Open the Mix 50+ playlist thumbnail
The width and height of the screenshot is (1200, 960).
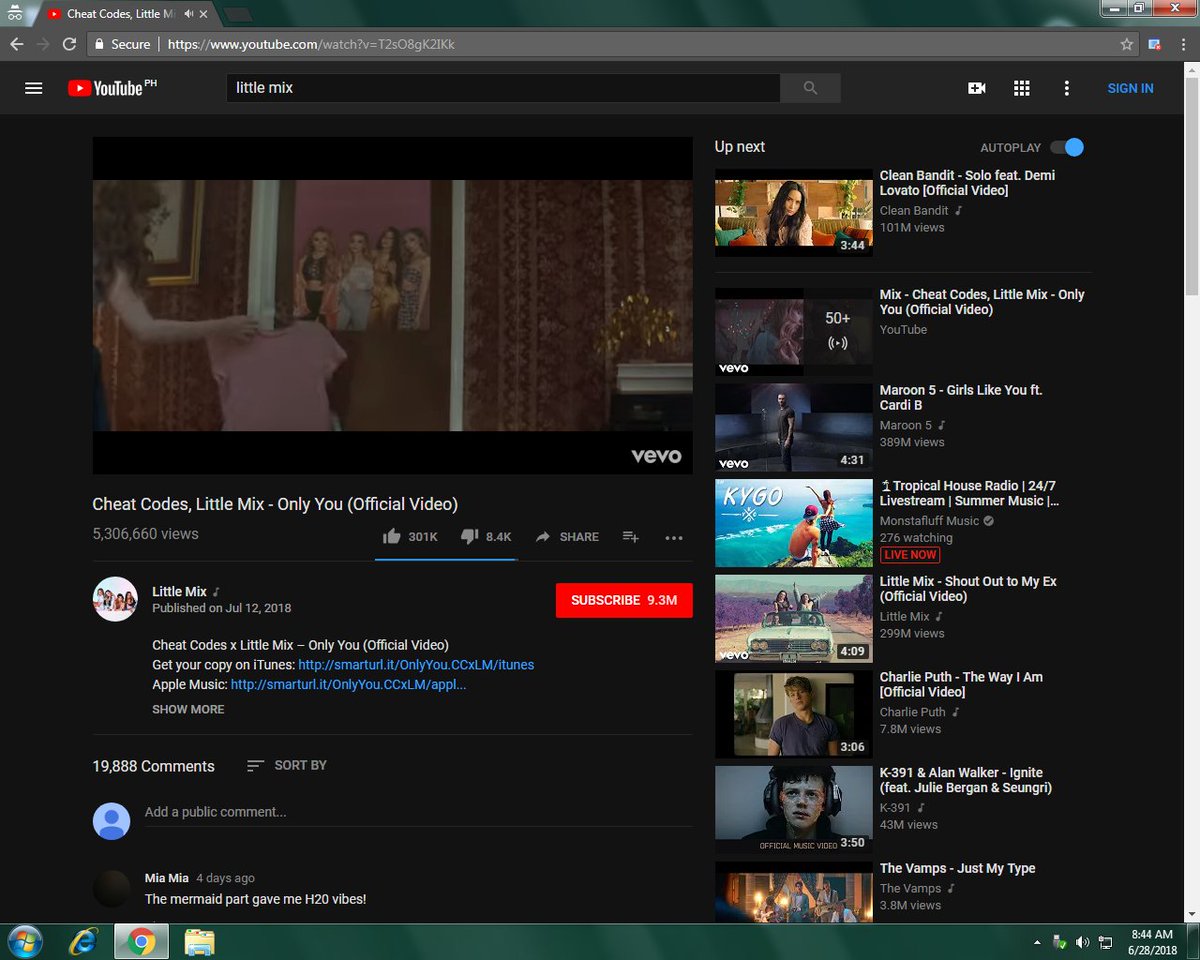(794, 332)
